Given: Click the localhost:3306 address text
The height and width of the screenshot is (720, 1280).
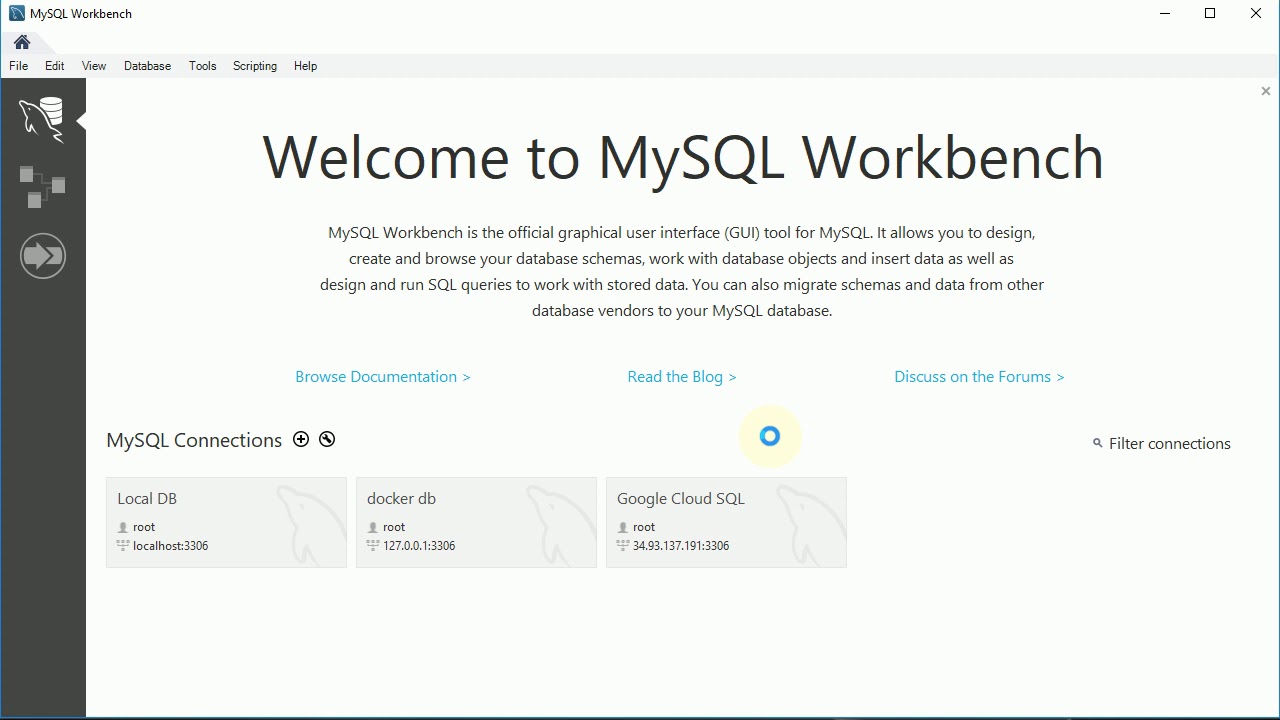Looking at the screenshot, I should click(170, 546).
